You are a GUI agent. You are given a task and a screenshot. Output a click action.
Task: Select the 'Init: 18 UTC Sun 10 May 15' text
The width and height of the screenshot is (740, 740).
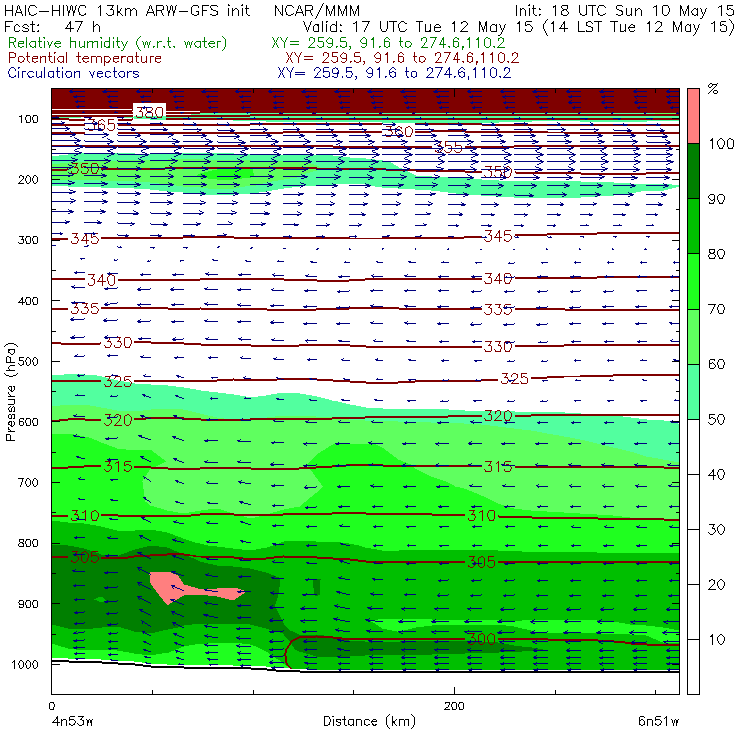pos(624,10)
